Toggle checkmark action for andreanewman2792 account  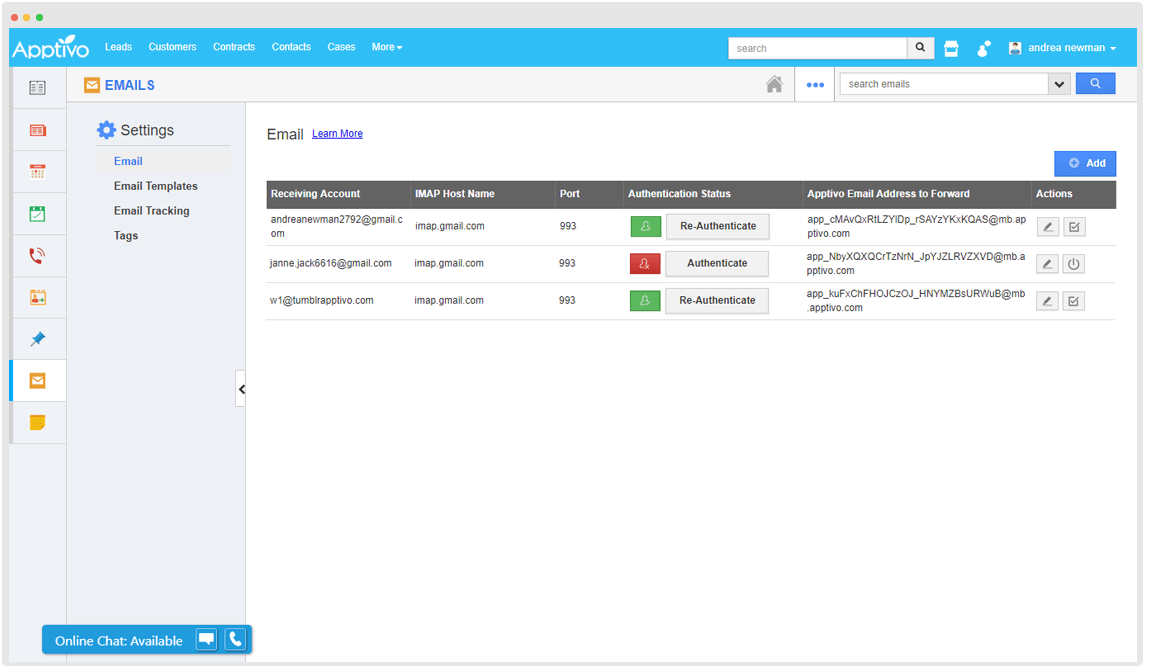(x=1074, y=227)
